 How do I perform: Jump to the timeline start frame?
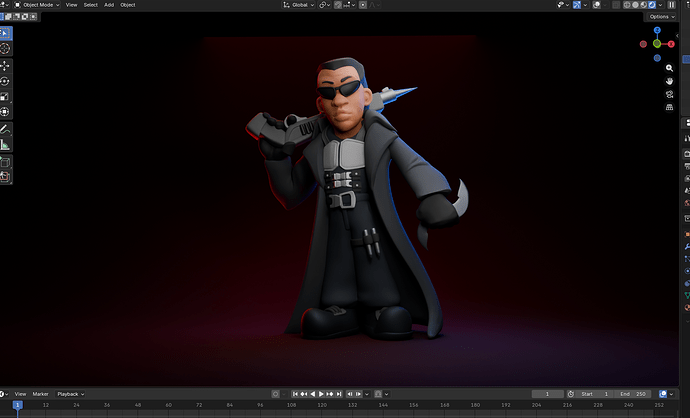click(295, 394)
